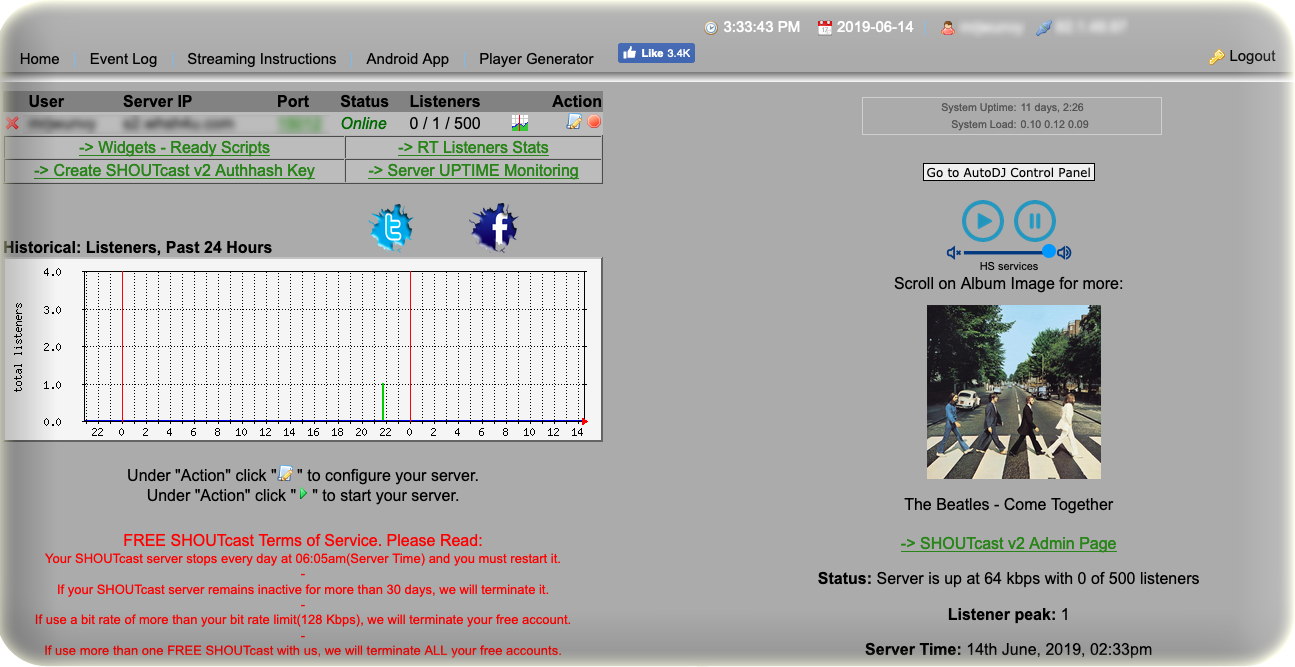Click the Server IP column header
This screenshot has height=667, width=1295.
click(x=157, y=101)
